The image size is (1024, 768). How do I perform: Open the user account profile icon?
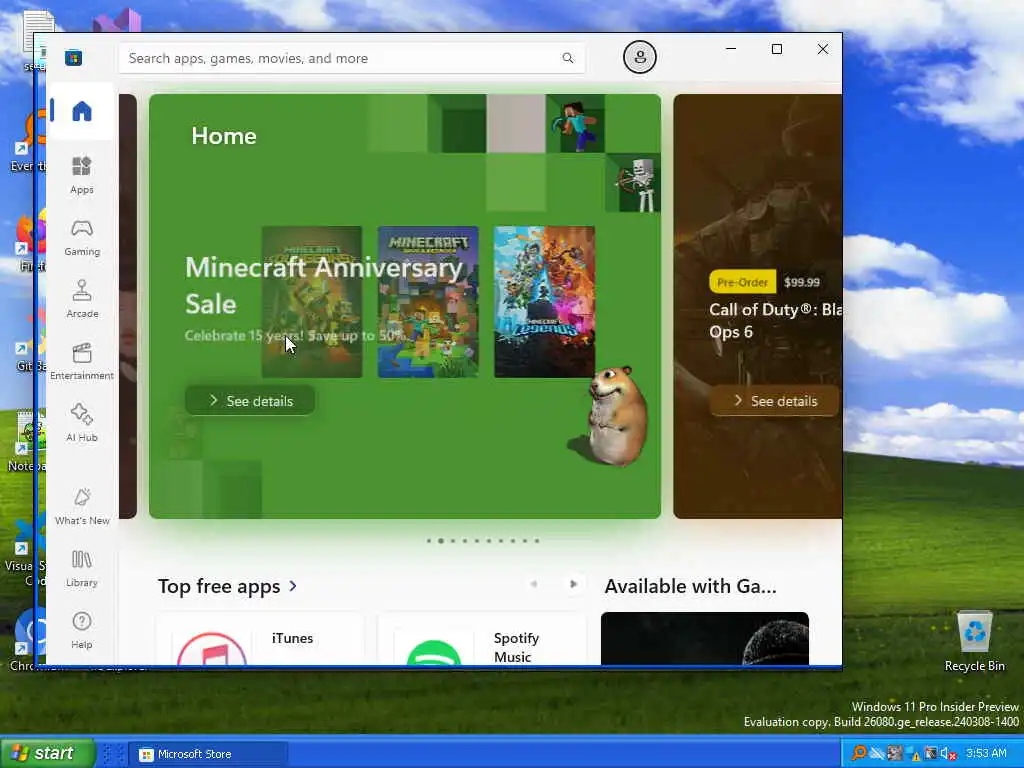click(639, 57)
